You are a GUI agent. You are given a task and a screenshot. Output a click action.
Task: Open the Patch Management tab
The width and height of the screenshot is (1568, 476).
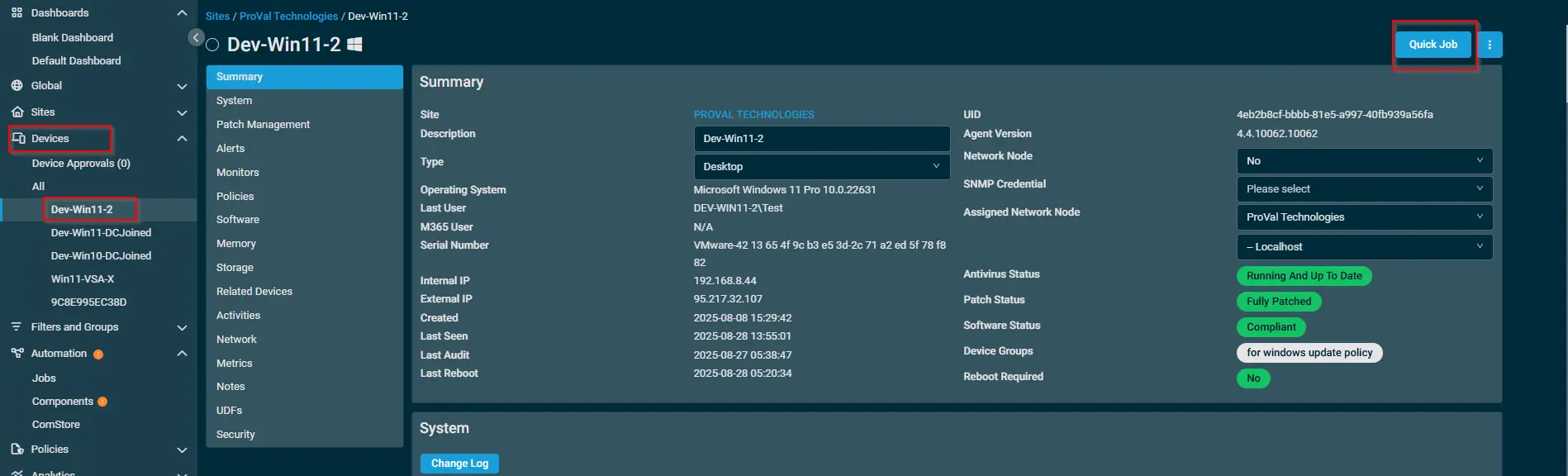305,125
